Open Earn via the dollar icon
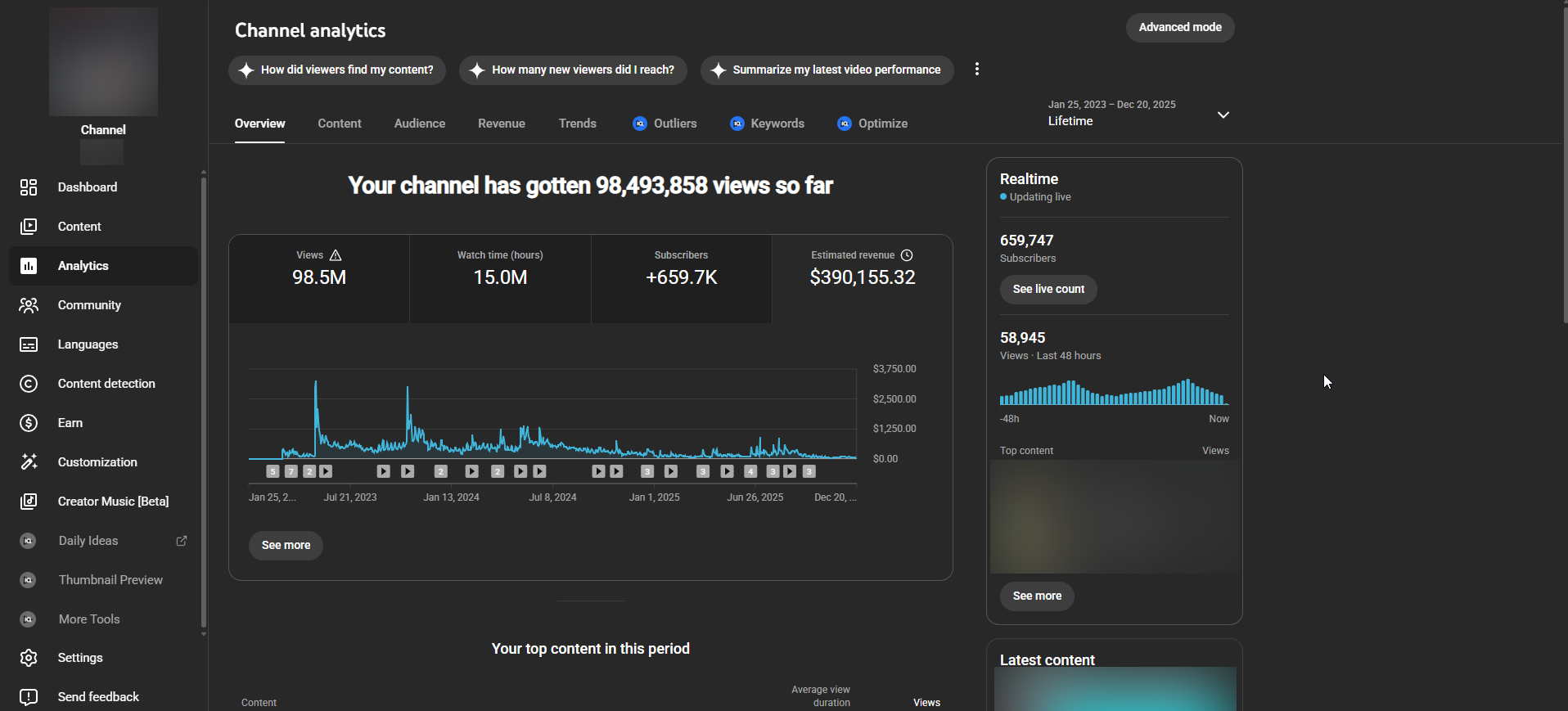Viewport: 1568px width, 711px height. click(x=29, y=423)
